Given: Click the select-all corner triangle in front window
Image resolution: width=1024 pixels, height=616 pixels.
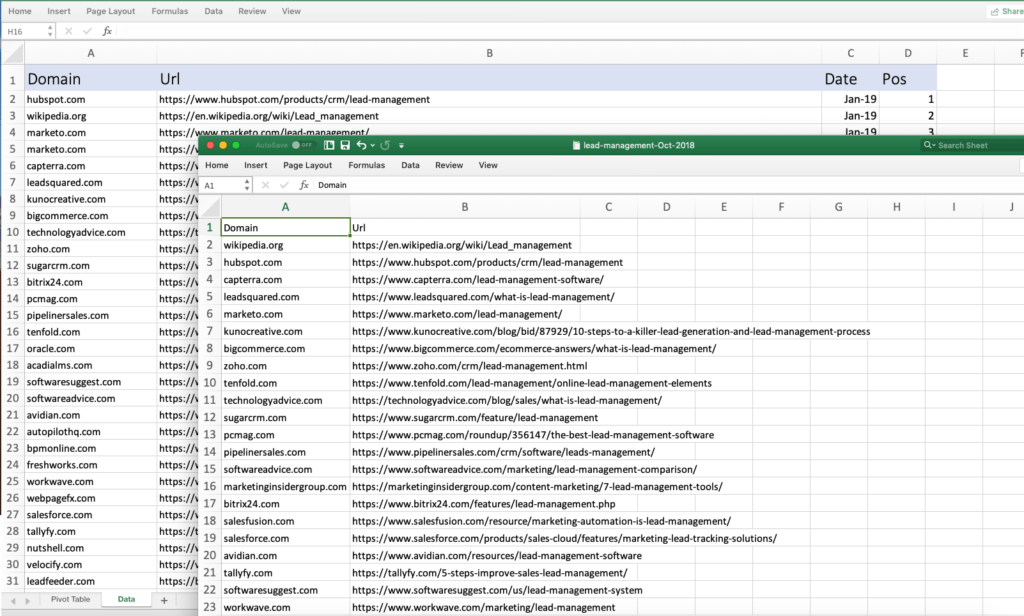Looking at the screenshot, I should (x=211, y=207).
